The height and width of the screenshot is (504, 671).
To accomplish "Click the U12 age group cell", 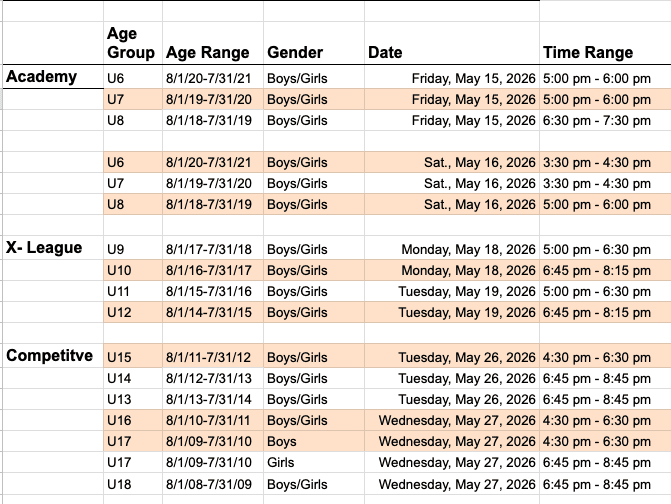I will click(x=121, y=313).
